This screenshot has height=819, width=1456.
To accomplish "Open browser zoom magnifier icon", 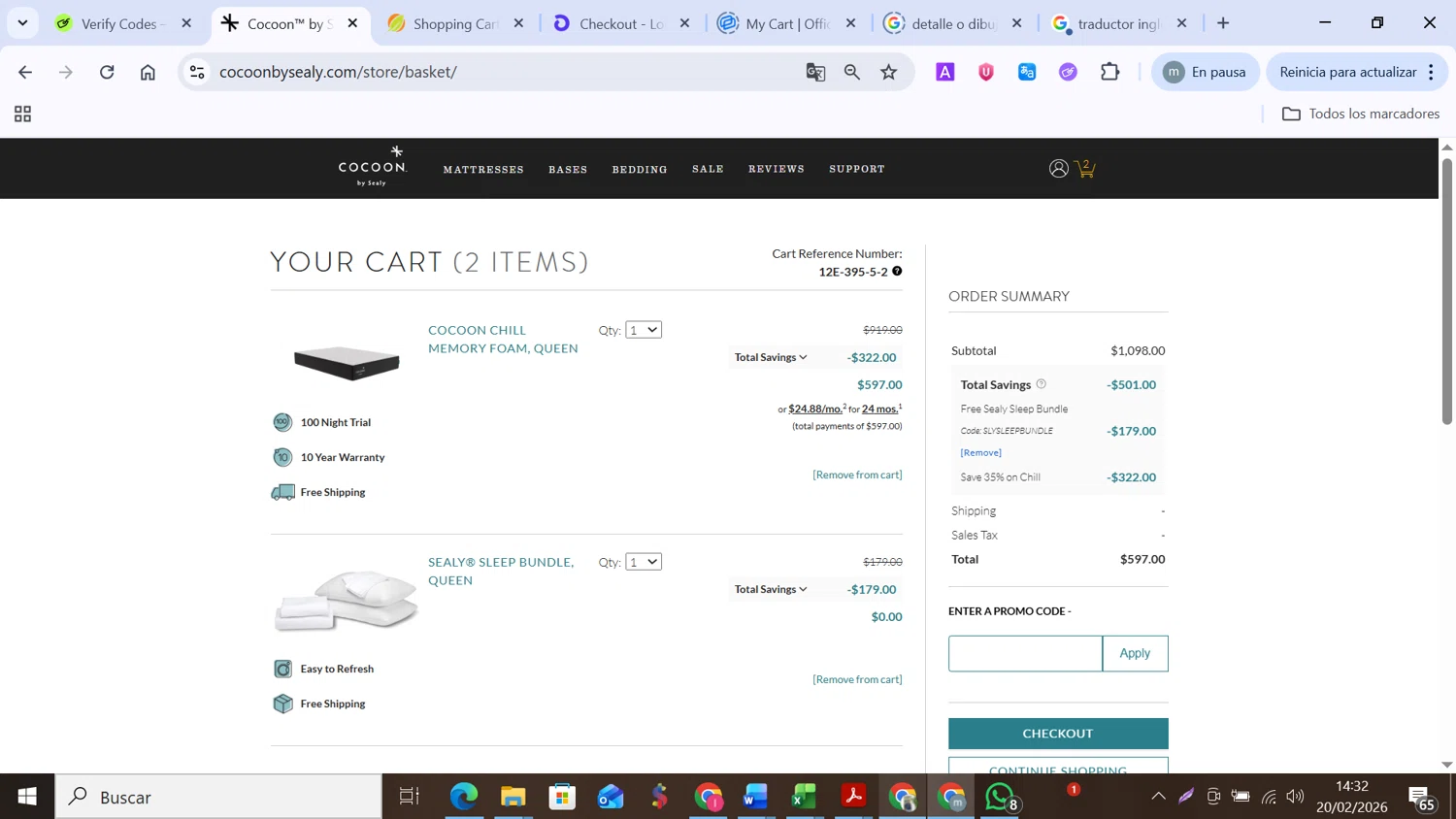I will (x=852, y=72).
